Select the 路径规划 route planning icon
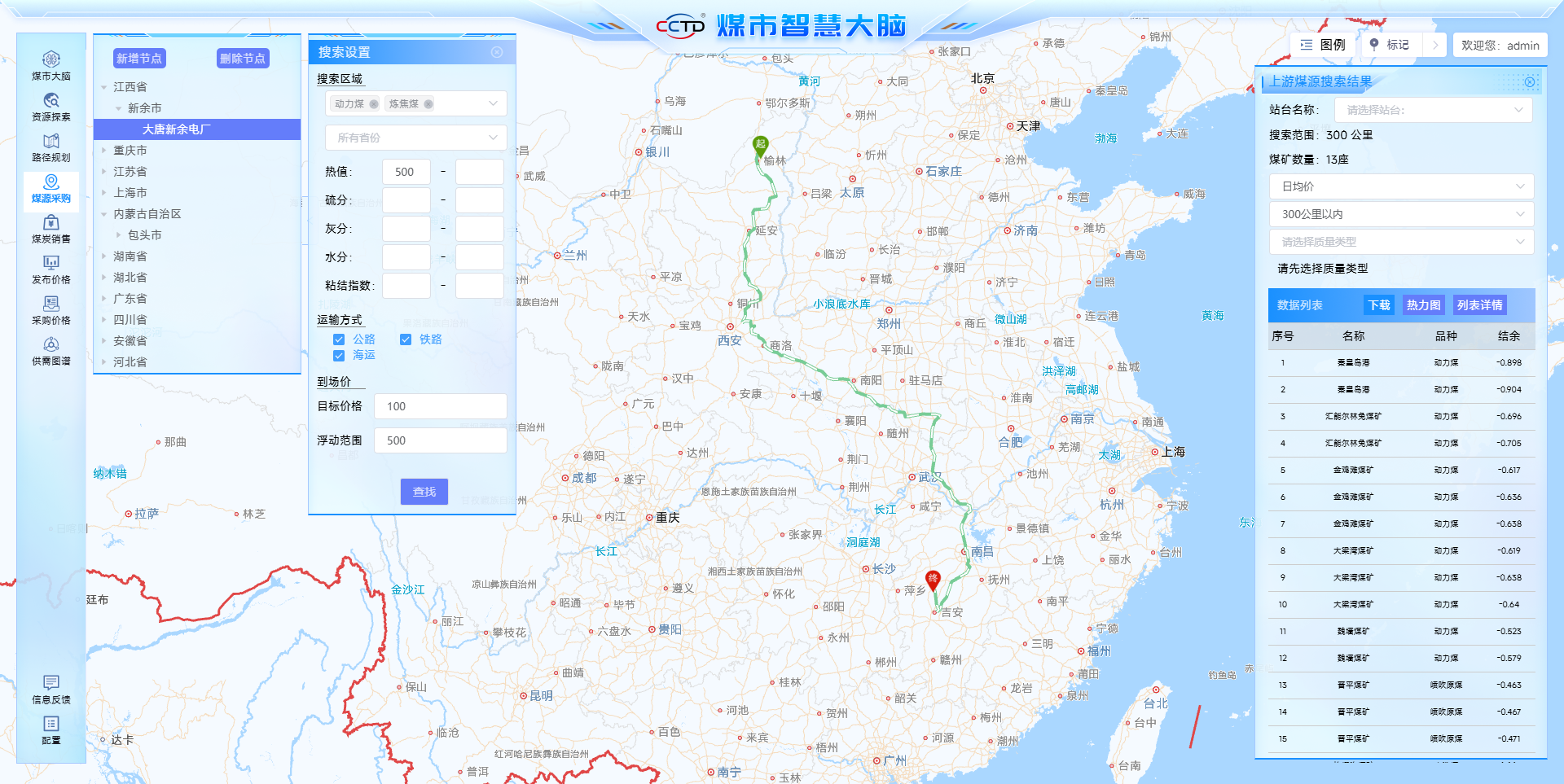 [x=51, y=147]
